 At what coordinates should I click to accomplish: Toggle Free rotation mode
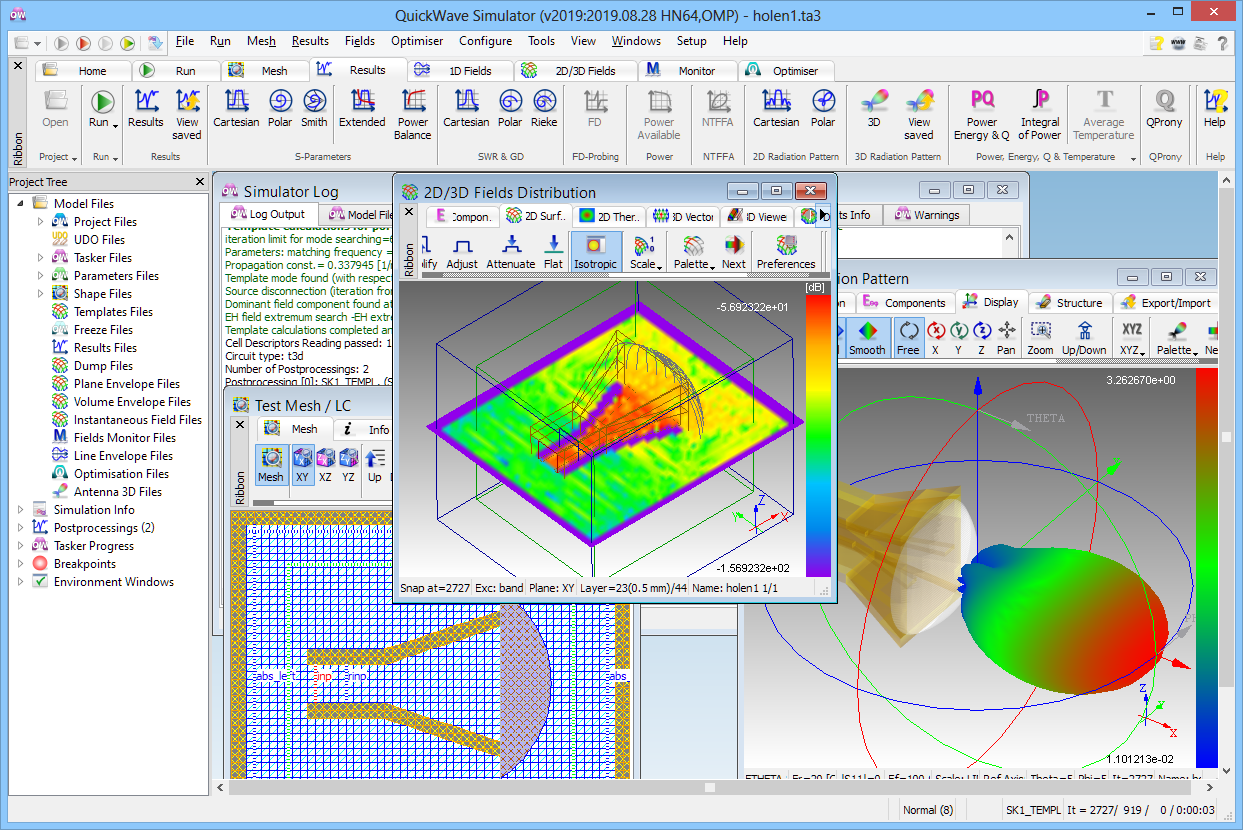pos(908,337)
